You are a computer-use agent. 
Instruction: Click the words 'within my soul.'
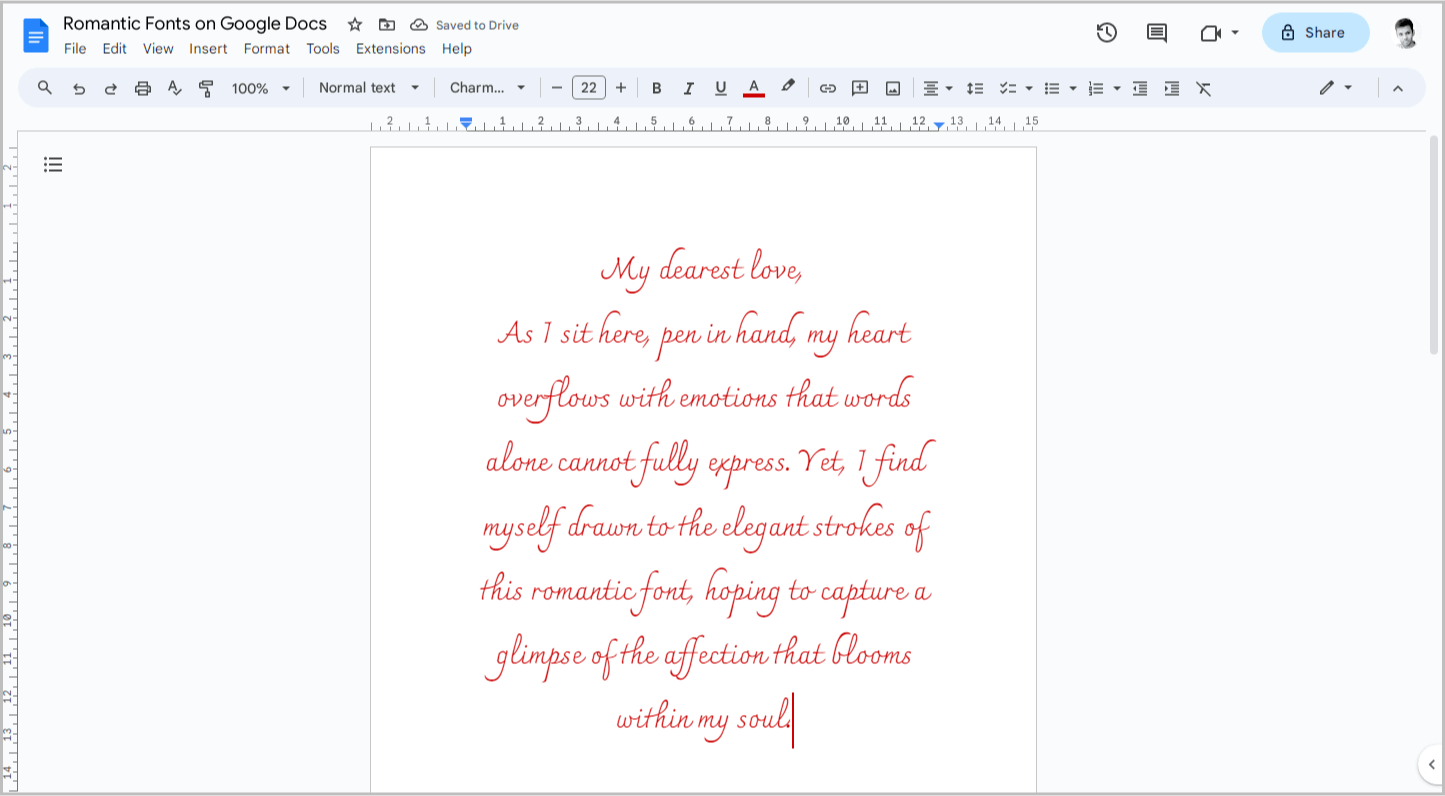(703, 719)
